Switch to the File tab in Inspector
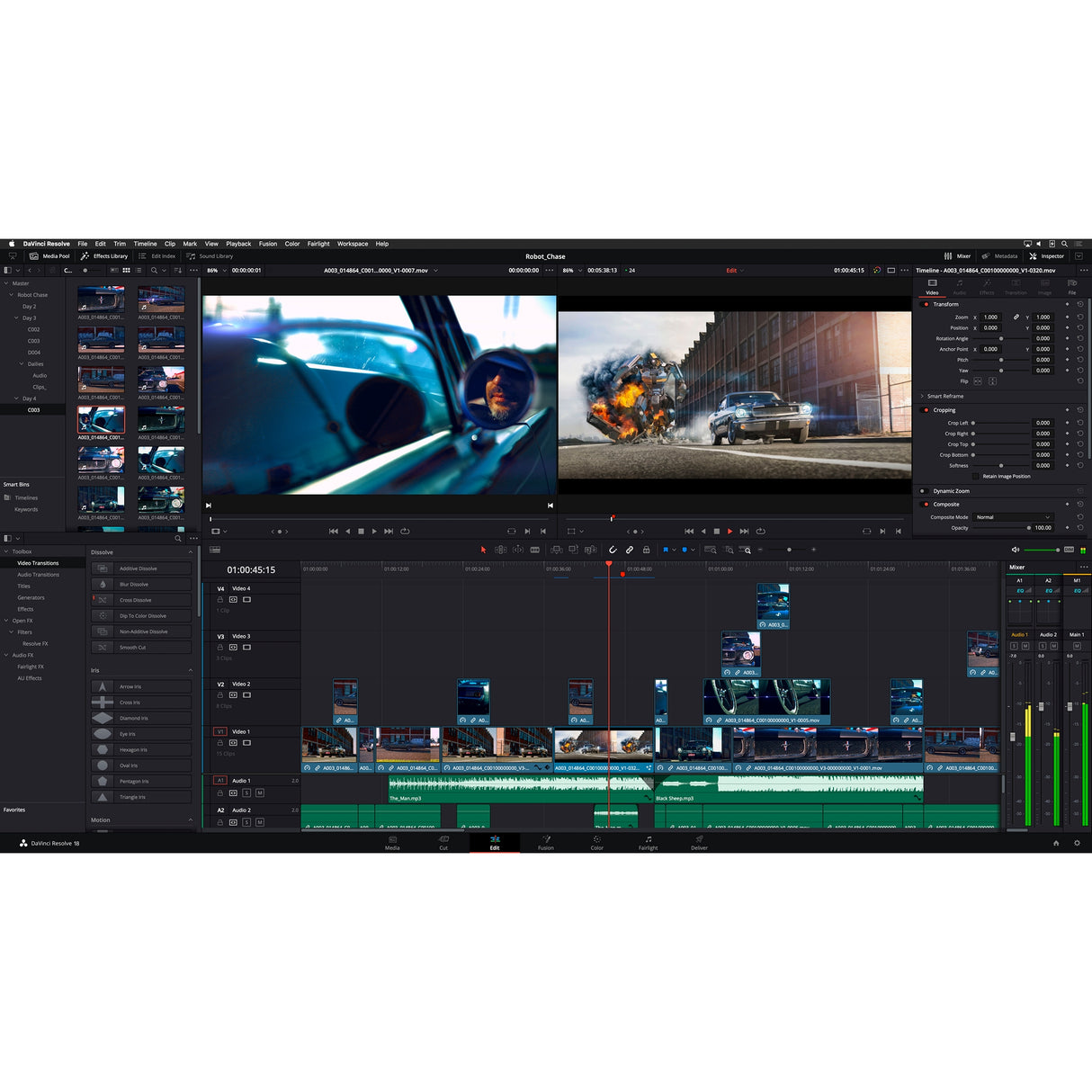The height and width of the screenshot is (1092, 1092). pyautogui.click(x=1071, y=288)
